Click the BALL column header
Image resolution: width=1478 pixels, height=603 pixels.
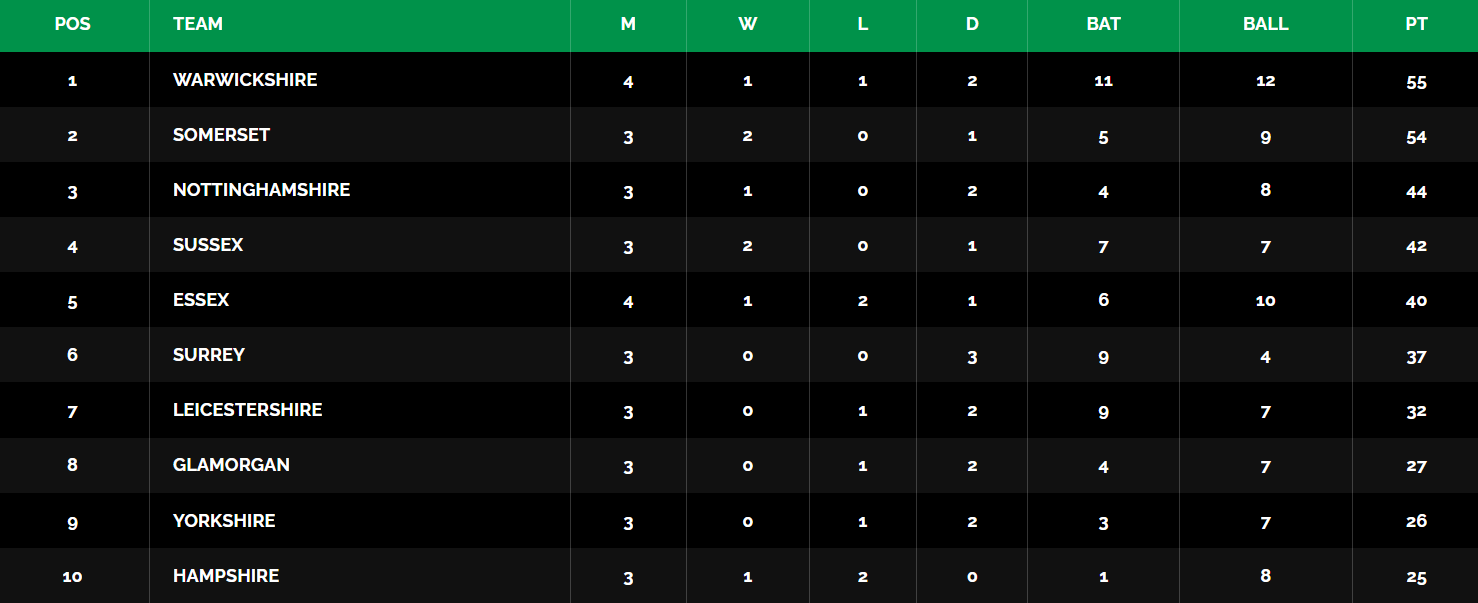click(1265, 24)
